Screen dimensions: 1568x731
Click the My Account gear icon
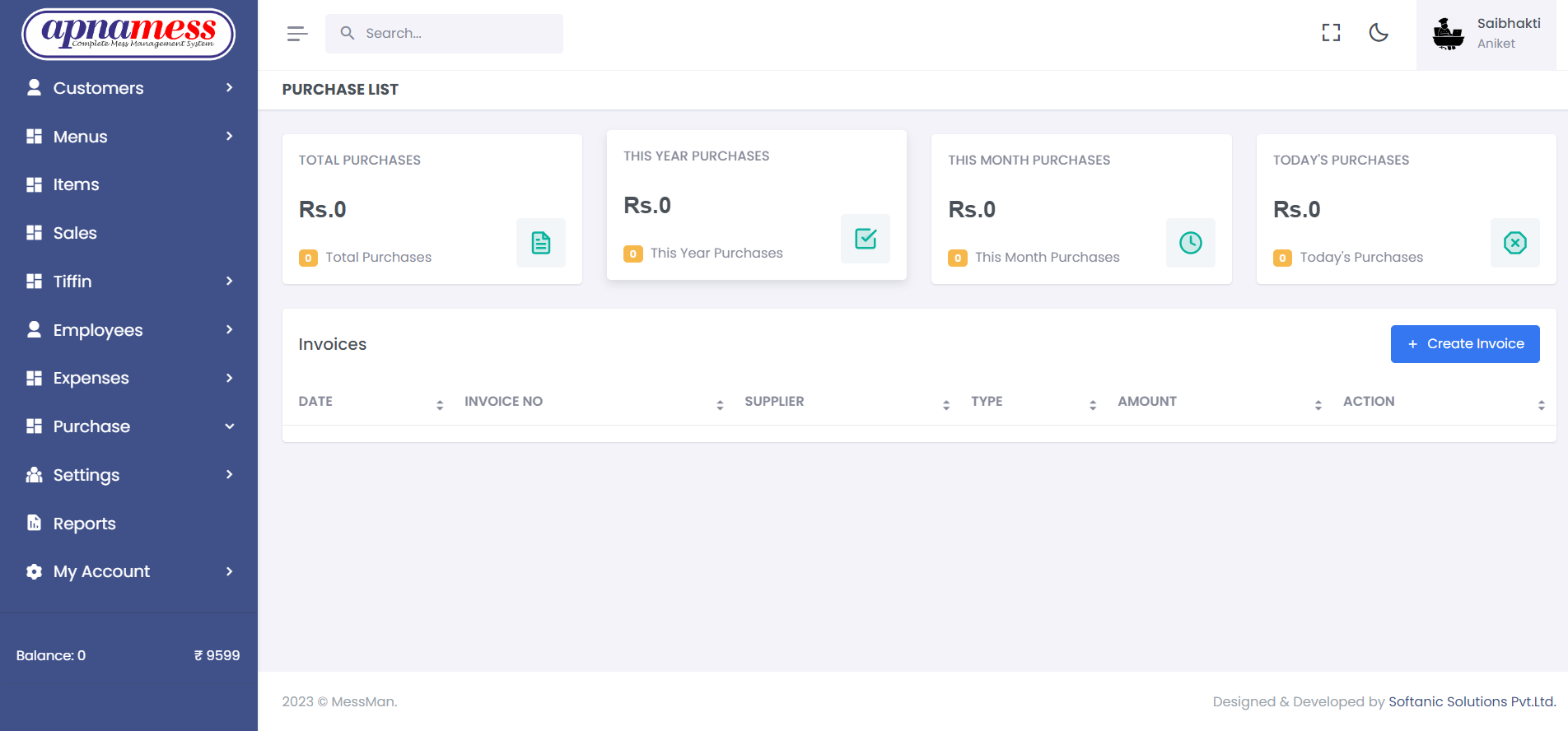point(34,571)
